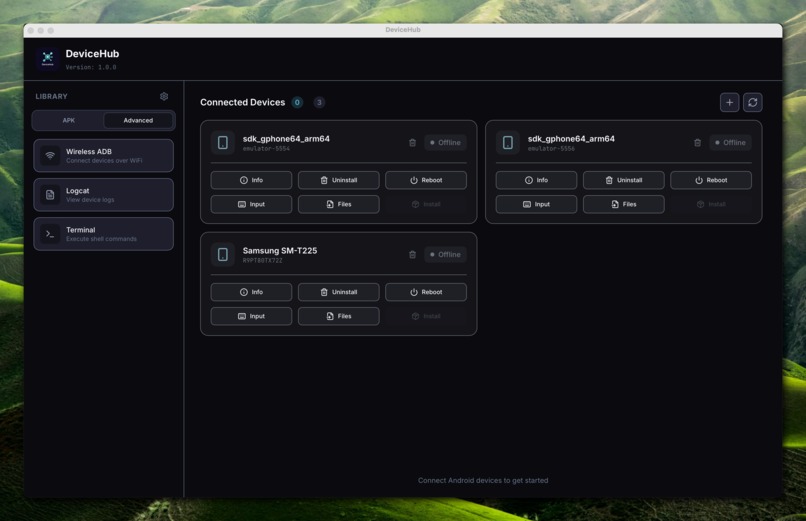The width and height of the screenshot is (806, 521).
Task: Open Logcat to view device logs
Action: coord(103,195)
